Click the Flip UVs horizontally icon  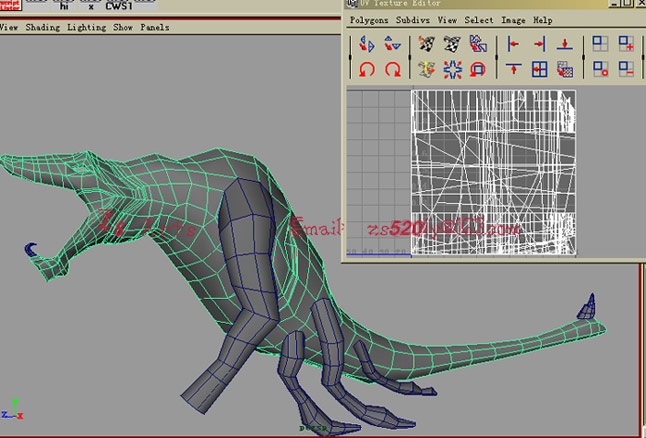click(367, 44)
